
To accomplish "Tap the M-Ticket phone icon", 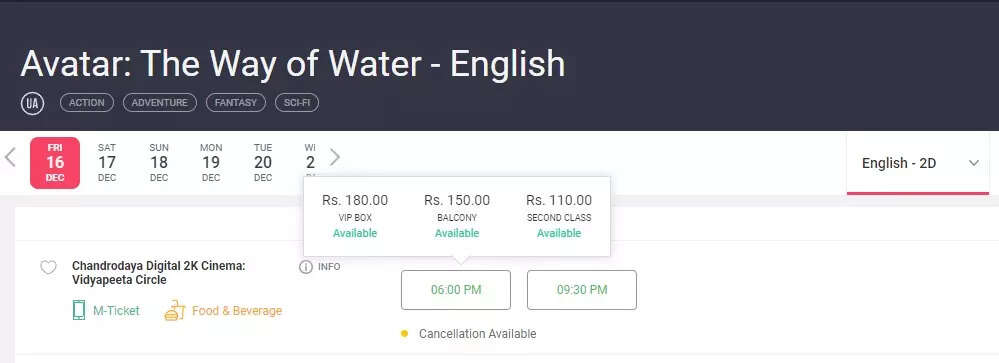I will tap(78, 310).
